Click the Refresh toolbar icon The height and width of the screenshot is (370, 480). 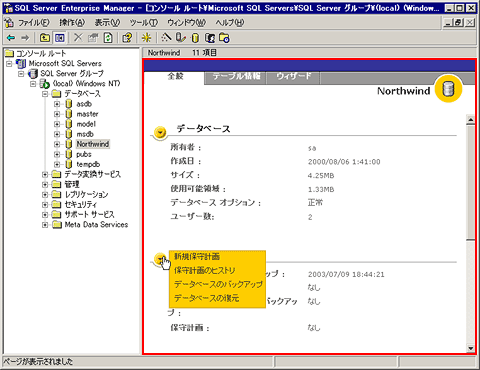coord(108,38)
